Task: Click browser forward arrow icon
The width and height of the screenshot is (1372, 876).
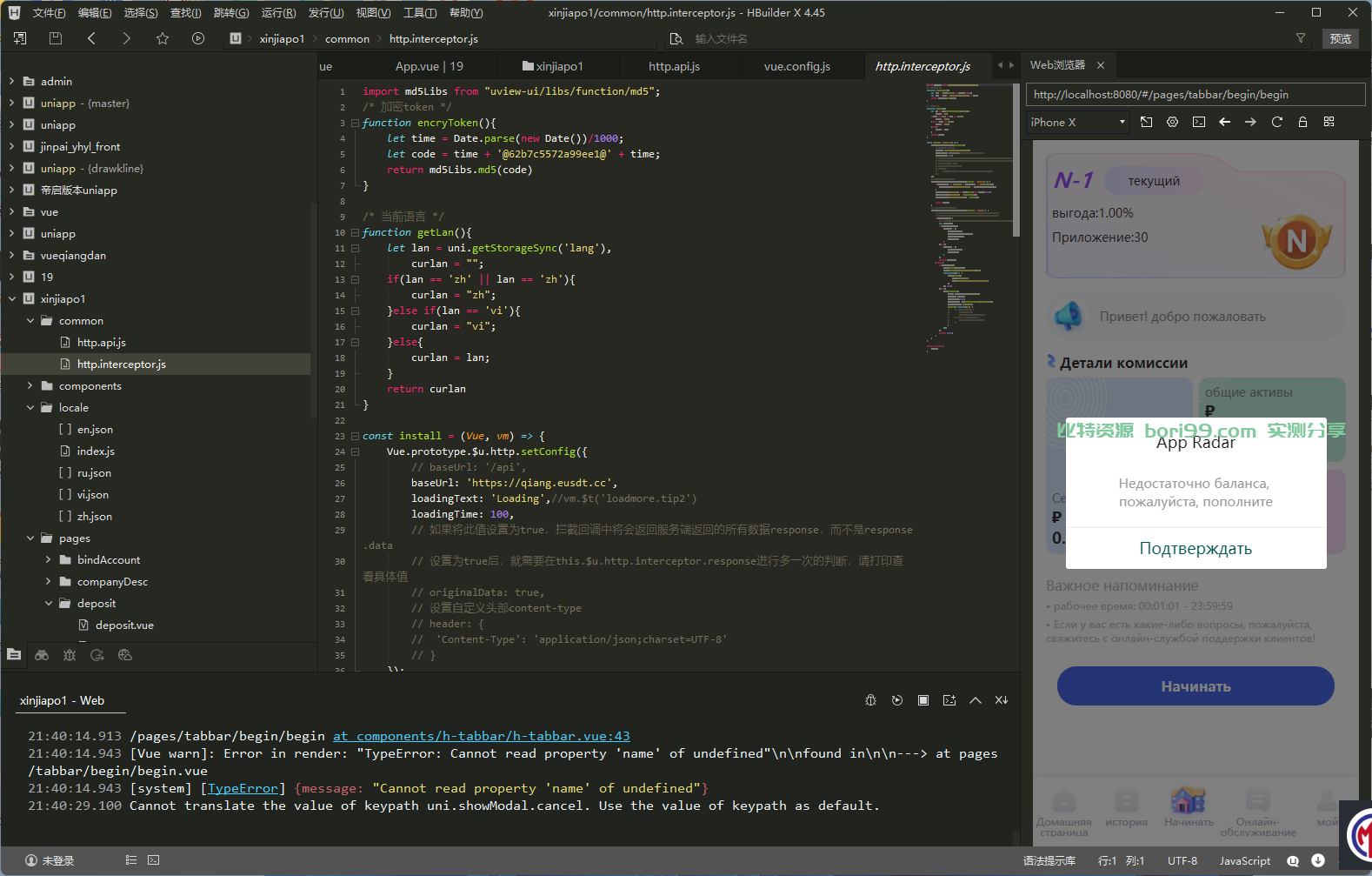Action: pos(1250,122)
